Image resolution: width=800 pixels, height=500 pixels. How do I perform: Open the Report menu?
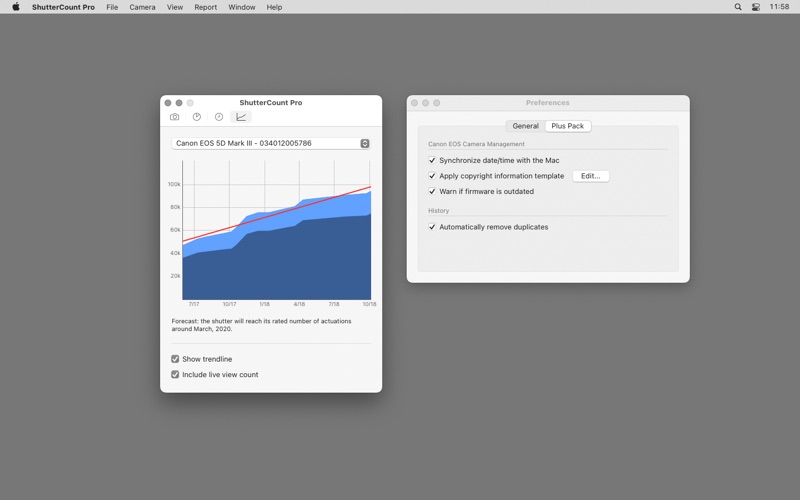click(x=206, y=7)
